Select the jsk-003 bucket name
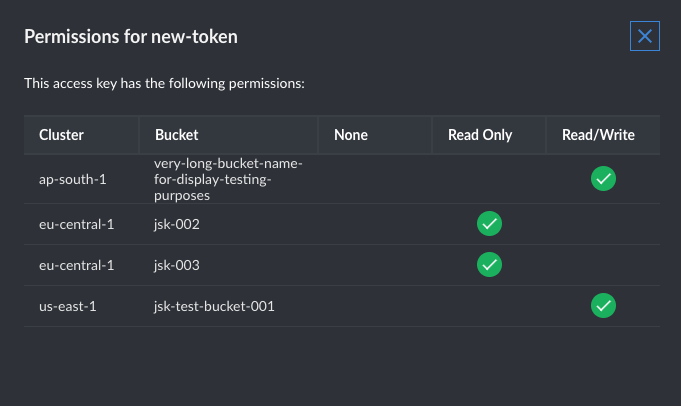This screenshot has height=406, width=681. tap(178, 265)
